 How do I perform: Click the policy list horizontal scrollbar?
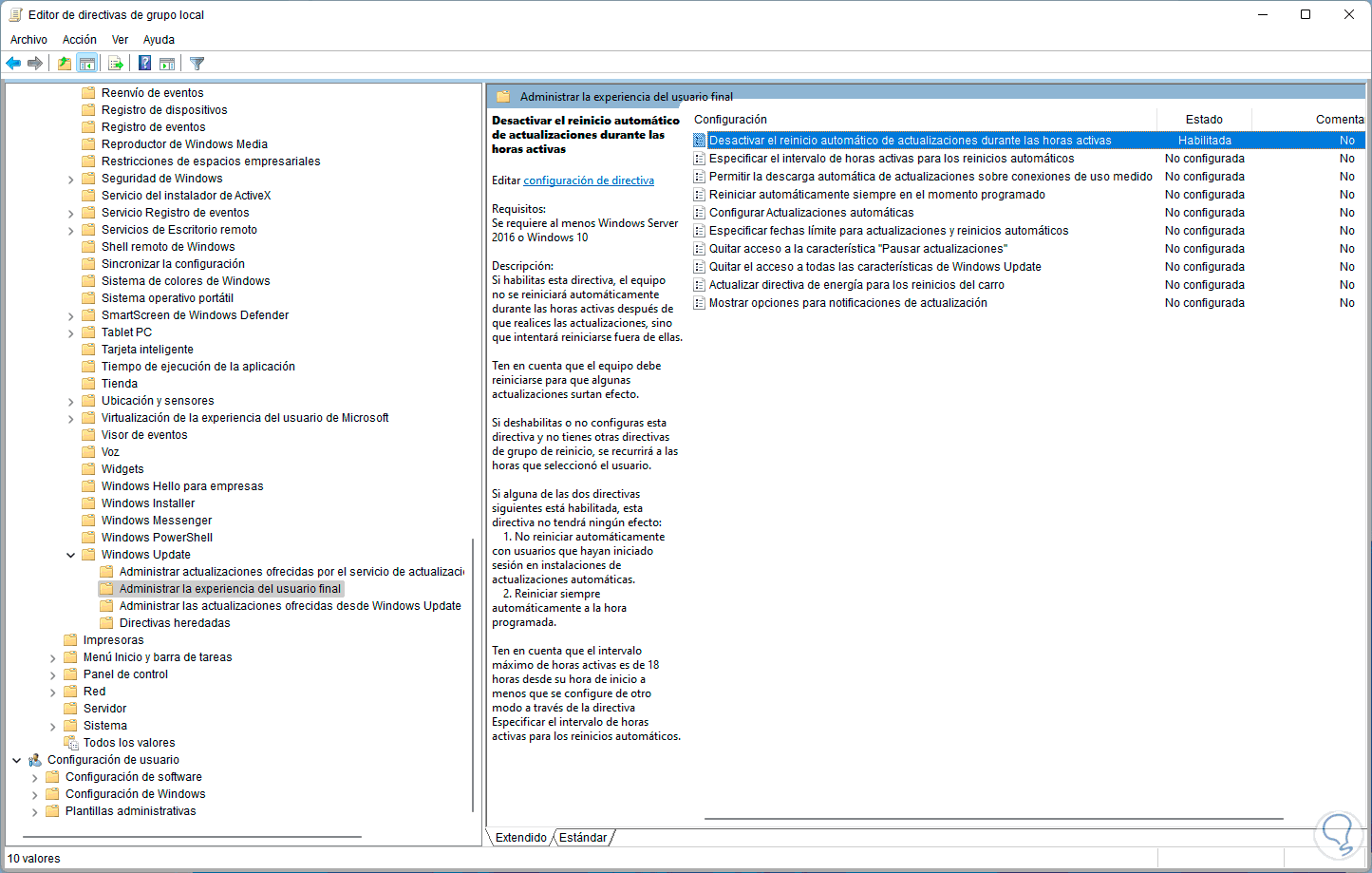tap(993, 819)
